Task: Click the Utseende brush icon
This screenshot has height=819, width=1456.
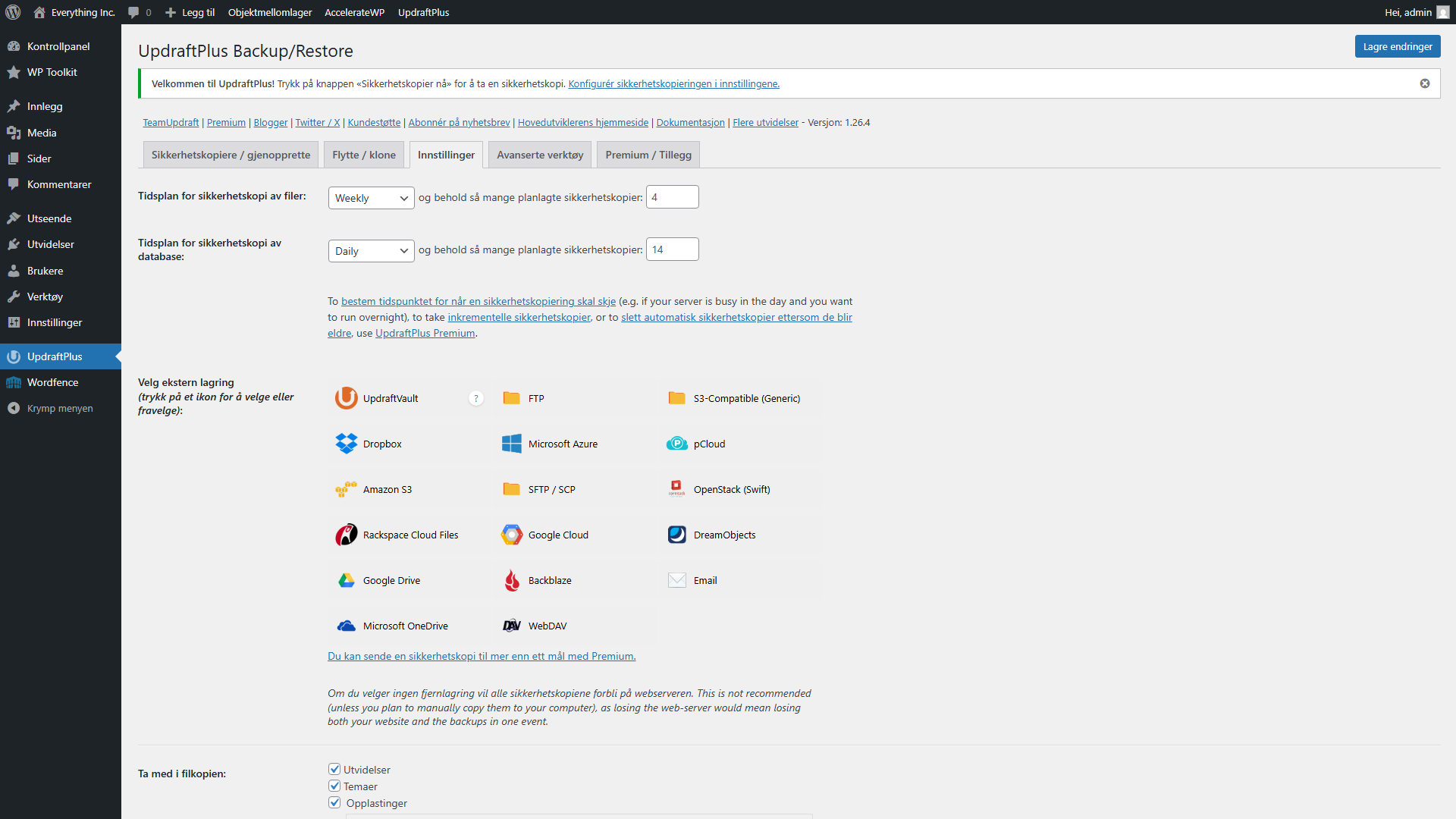Action: [x=14, y=218]
